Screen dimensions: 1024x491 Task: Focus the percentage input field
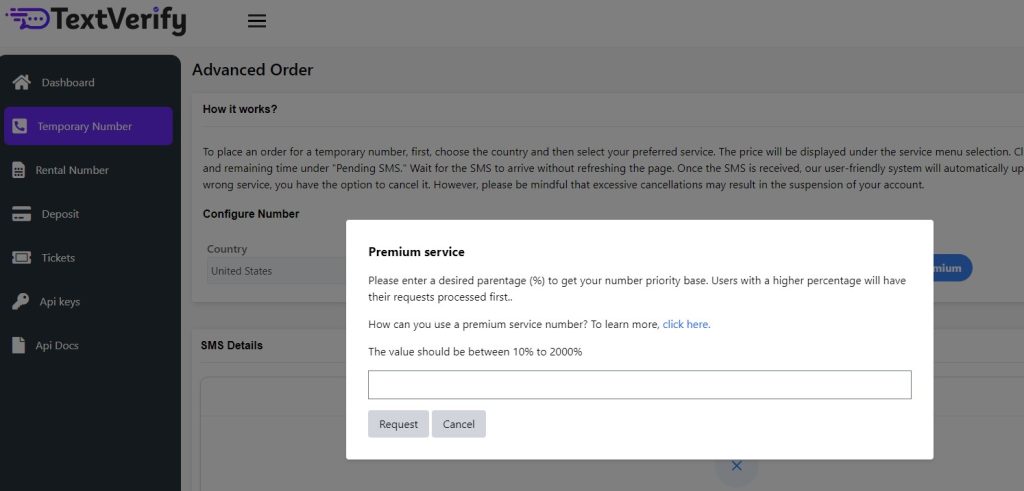coord(639,385)
